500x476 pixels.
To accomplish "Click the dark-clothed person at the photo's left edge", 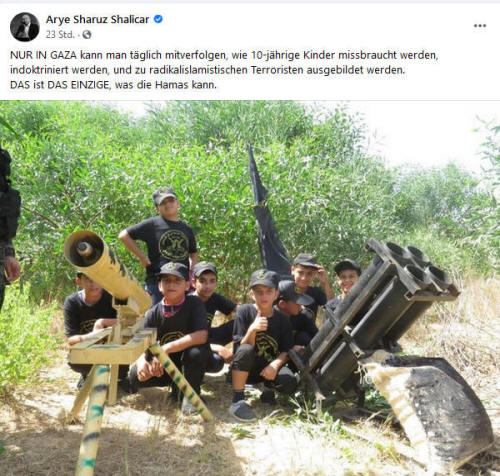I will [x=8, y=227].
